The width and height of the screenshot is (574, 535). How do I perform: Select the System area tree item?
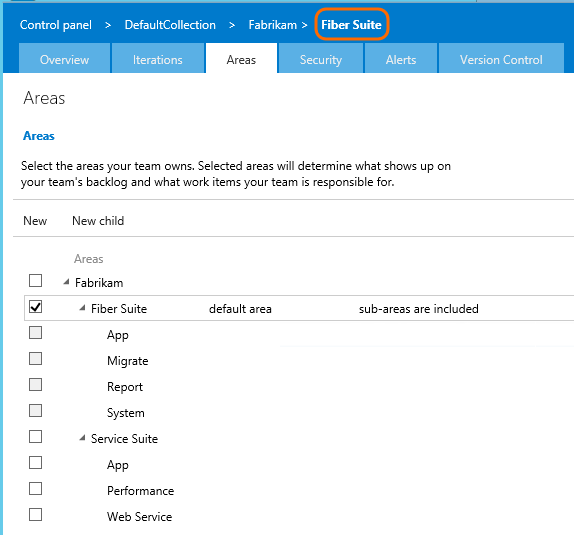(126, 413)
